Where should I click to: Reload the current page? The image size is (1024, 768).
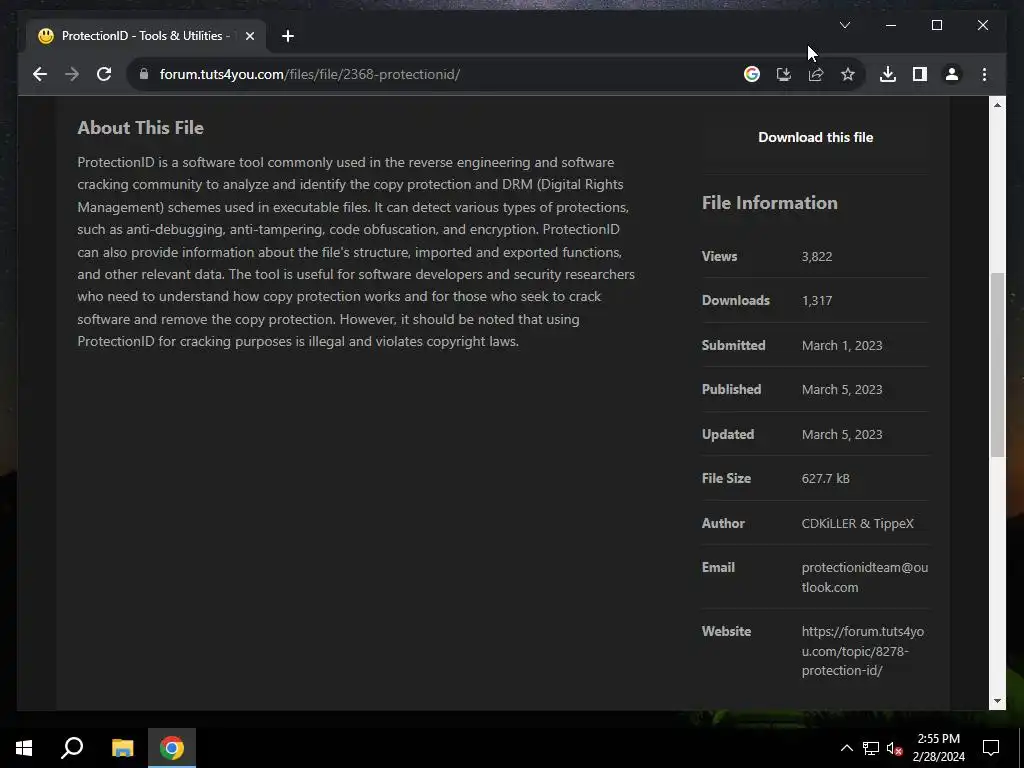coord(104,74)
